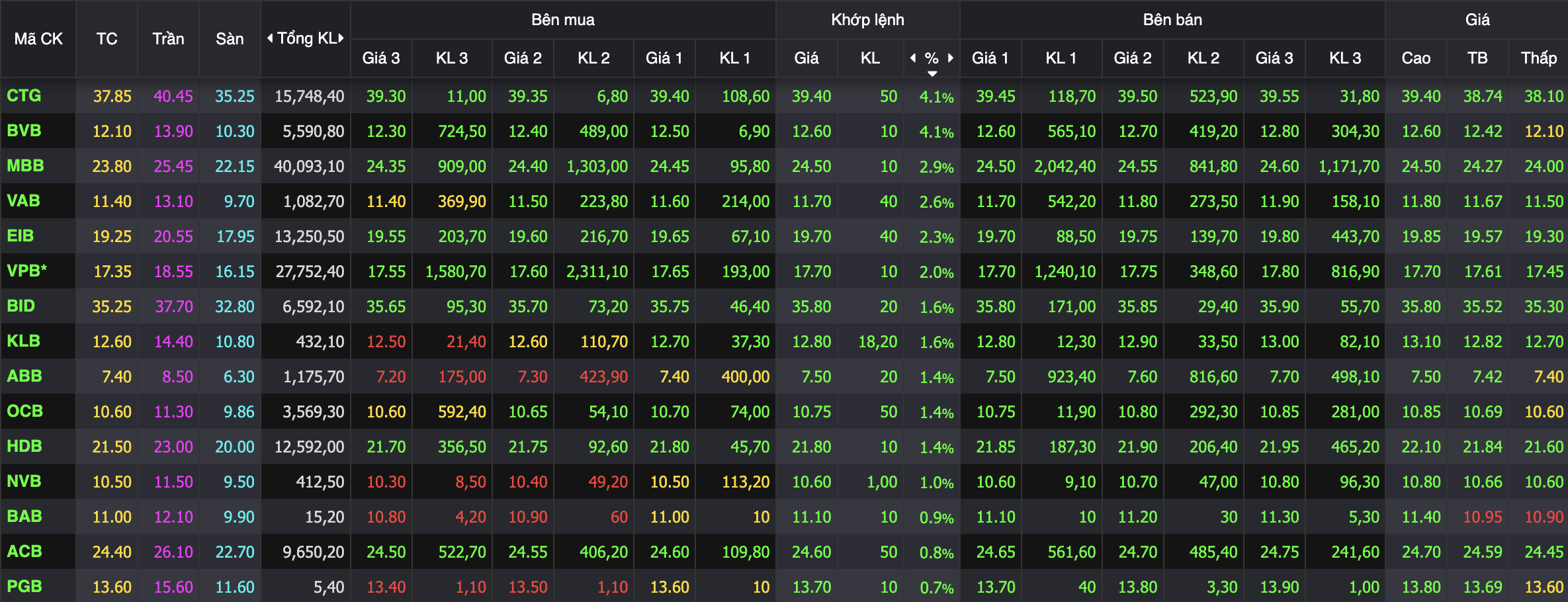Click MBB percent change 2.9%
This screenshot has width=1568, height=602.
[937, 167]
